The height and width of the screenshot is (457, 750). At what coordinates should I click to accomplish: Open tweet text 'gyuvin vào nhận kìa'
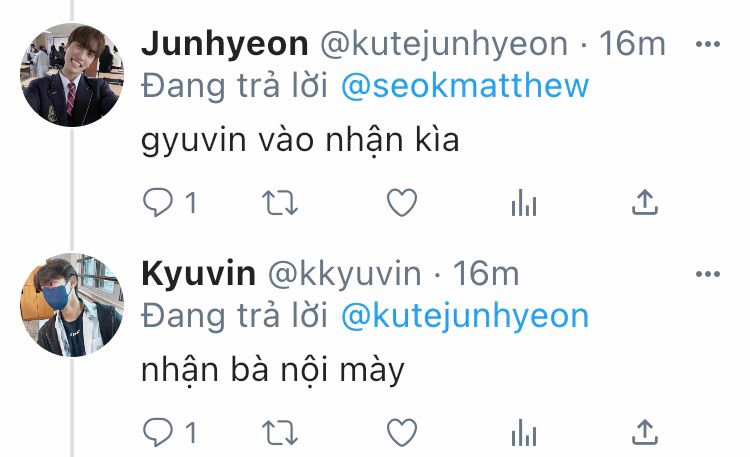[300, 141]
